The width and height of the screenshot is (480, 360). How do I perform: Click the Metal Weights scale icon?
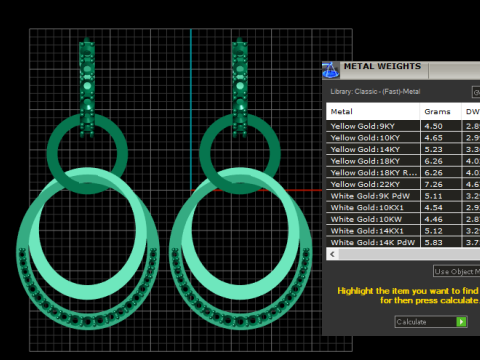pyautogui.click(x=331, y=70)
